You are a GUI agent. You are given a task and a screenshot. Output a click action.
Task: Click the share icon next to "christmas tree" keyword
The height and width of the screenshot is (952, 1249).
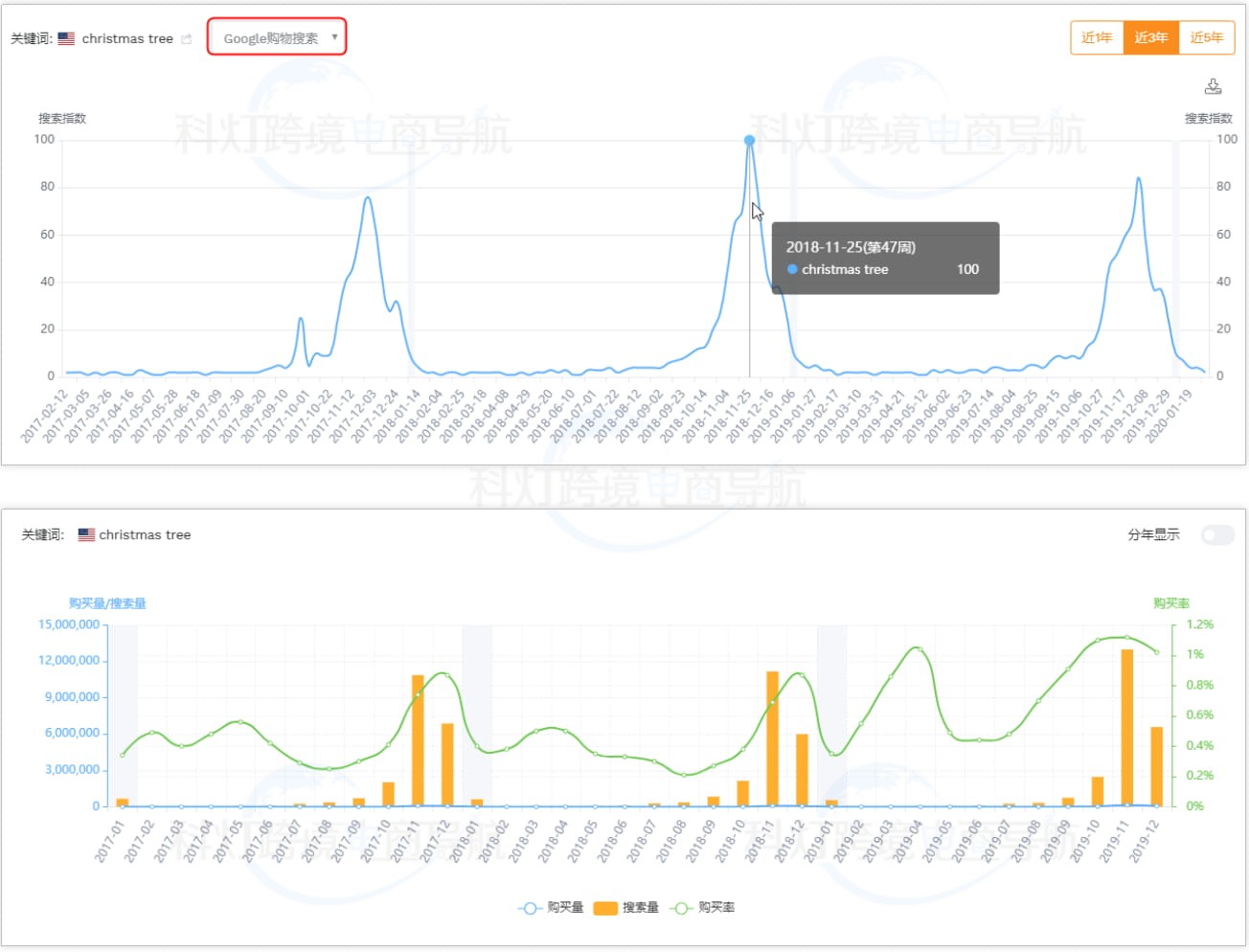pos(188,38)
